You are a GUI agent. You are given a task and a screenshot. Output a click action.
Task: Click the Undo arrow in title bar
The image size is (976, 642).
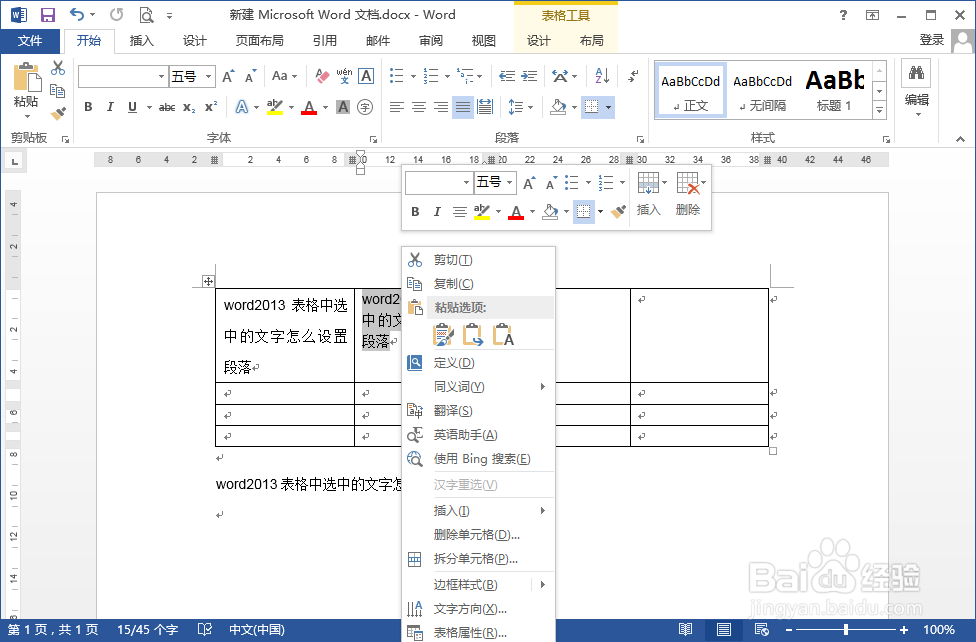point(77,14)
